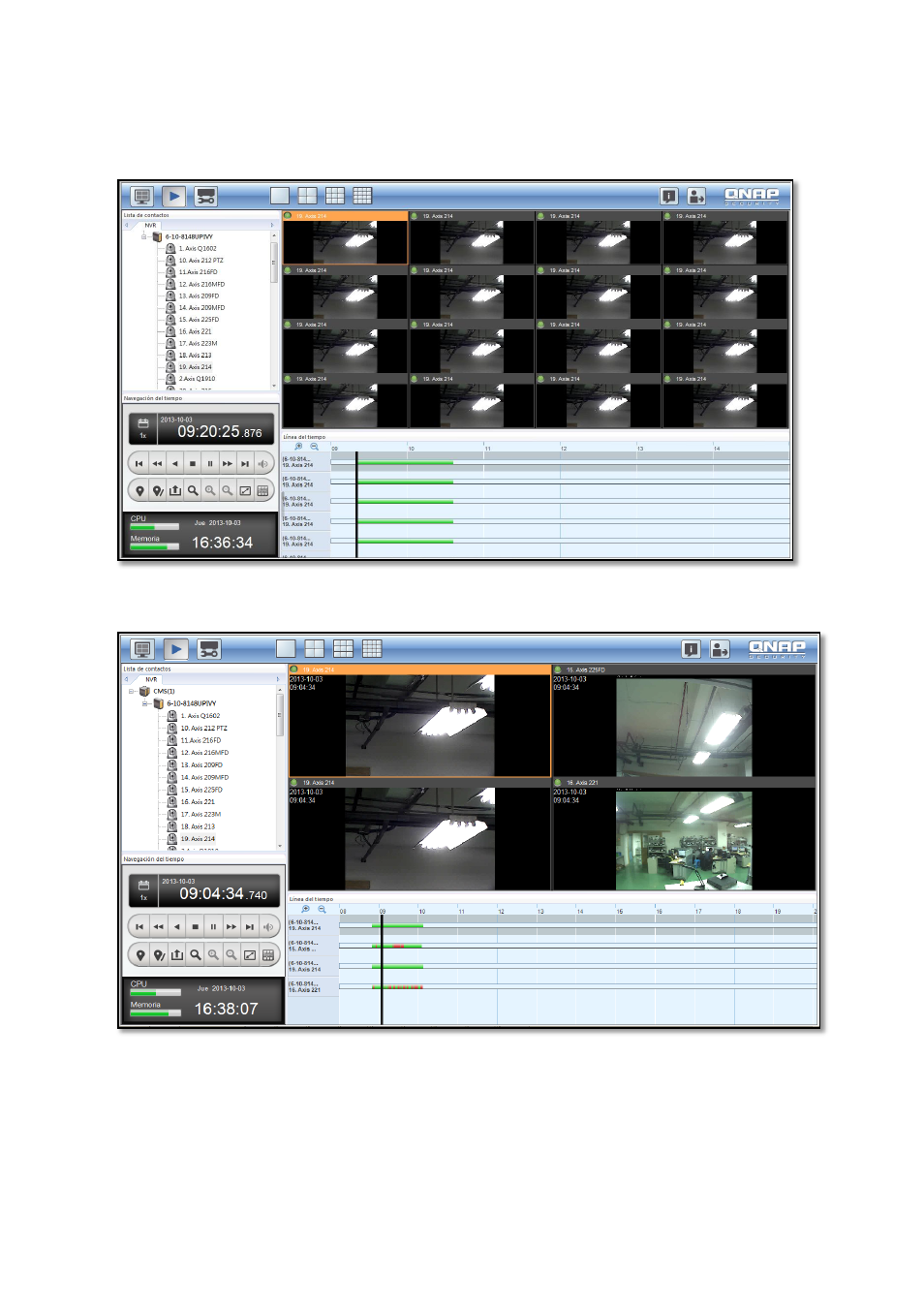Image resolution: width=924 pixels, height=1307 pixels.
Task: Toggle audio speaker in lower screenshot controls
Action: click(268, 927)
